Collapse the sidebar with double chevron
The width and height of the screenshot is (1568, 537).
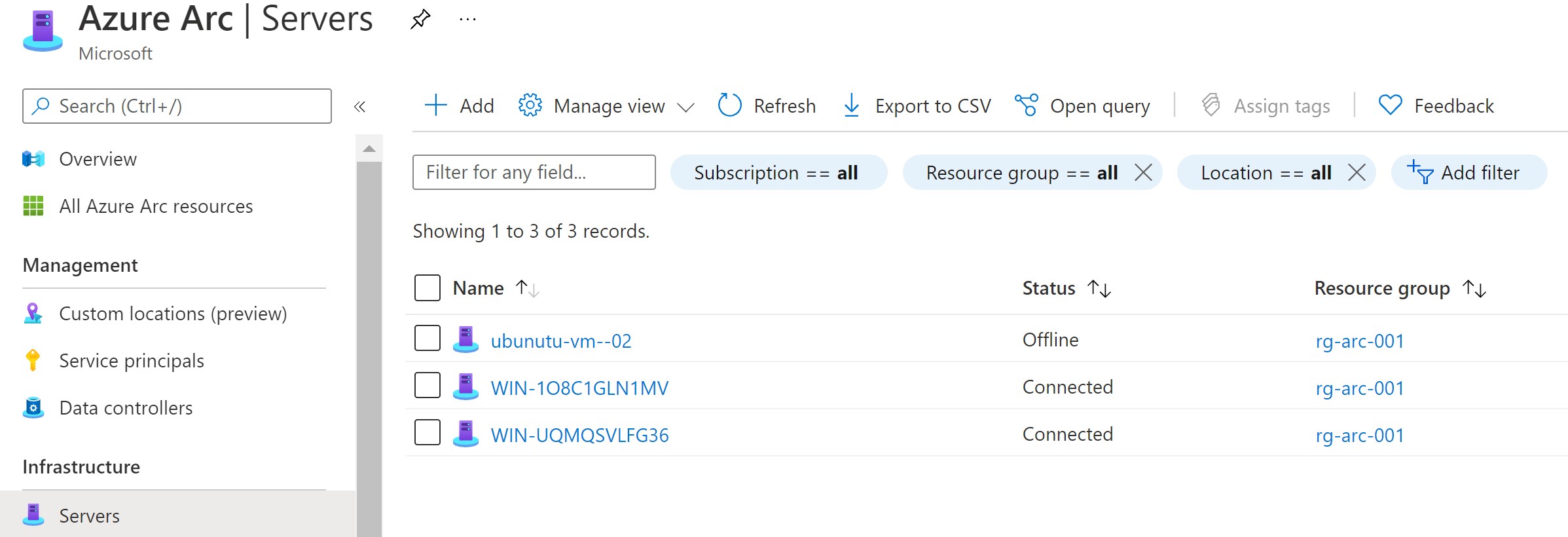coord(359,106)
